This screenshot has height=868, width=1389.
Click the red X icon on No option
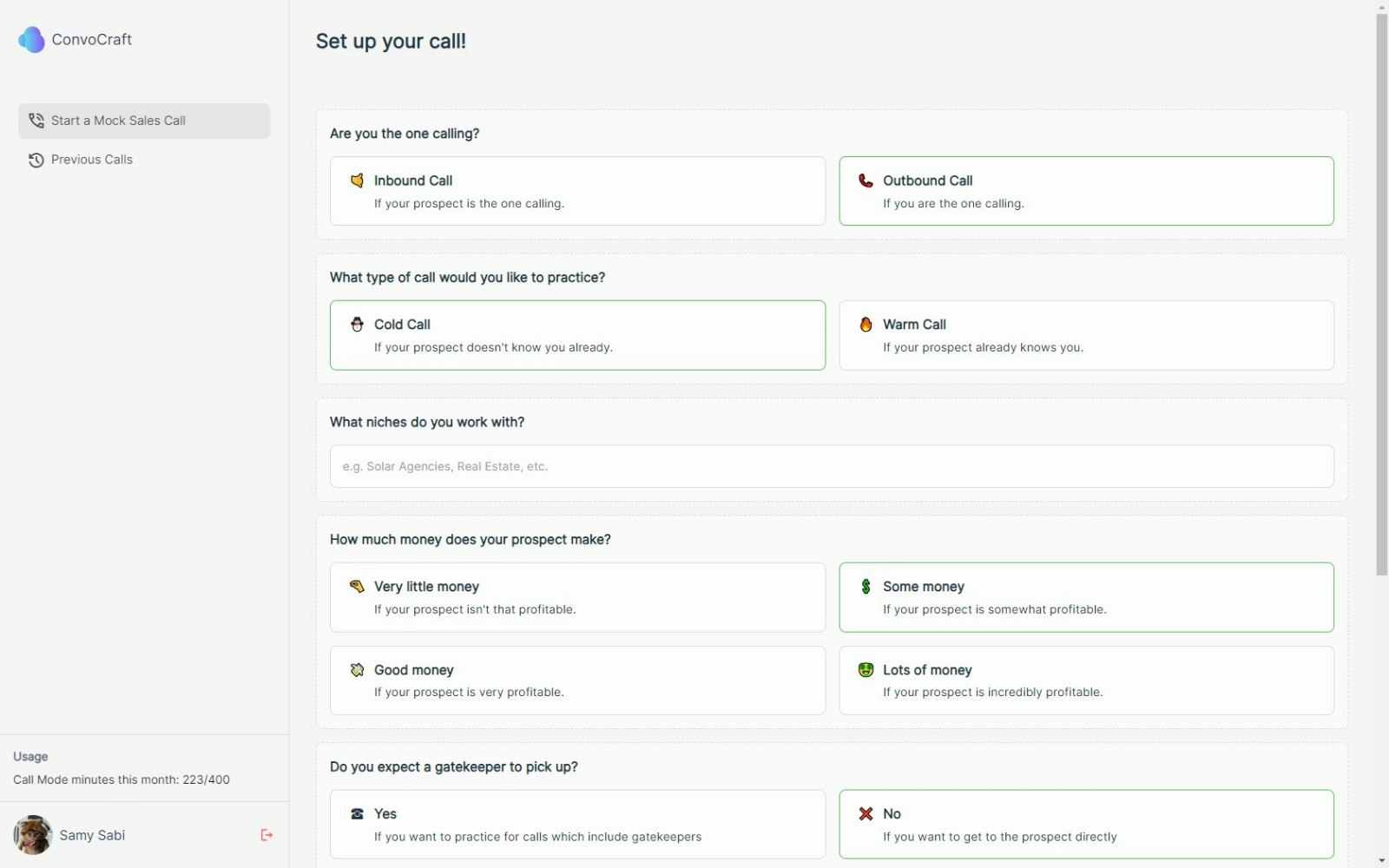866,814
